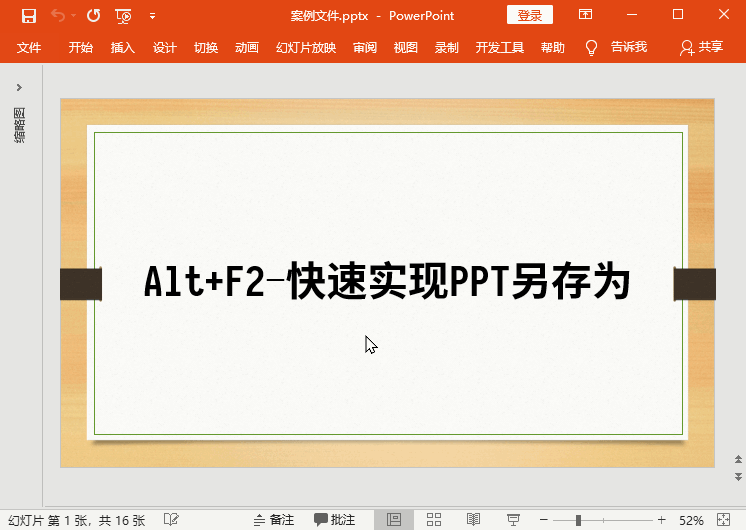Screen dimensions: 746x530
Task: Go to next slide double-arrow
Action: coord(738,477)
